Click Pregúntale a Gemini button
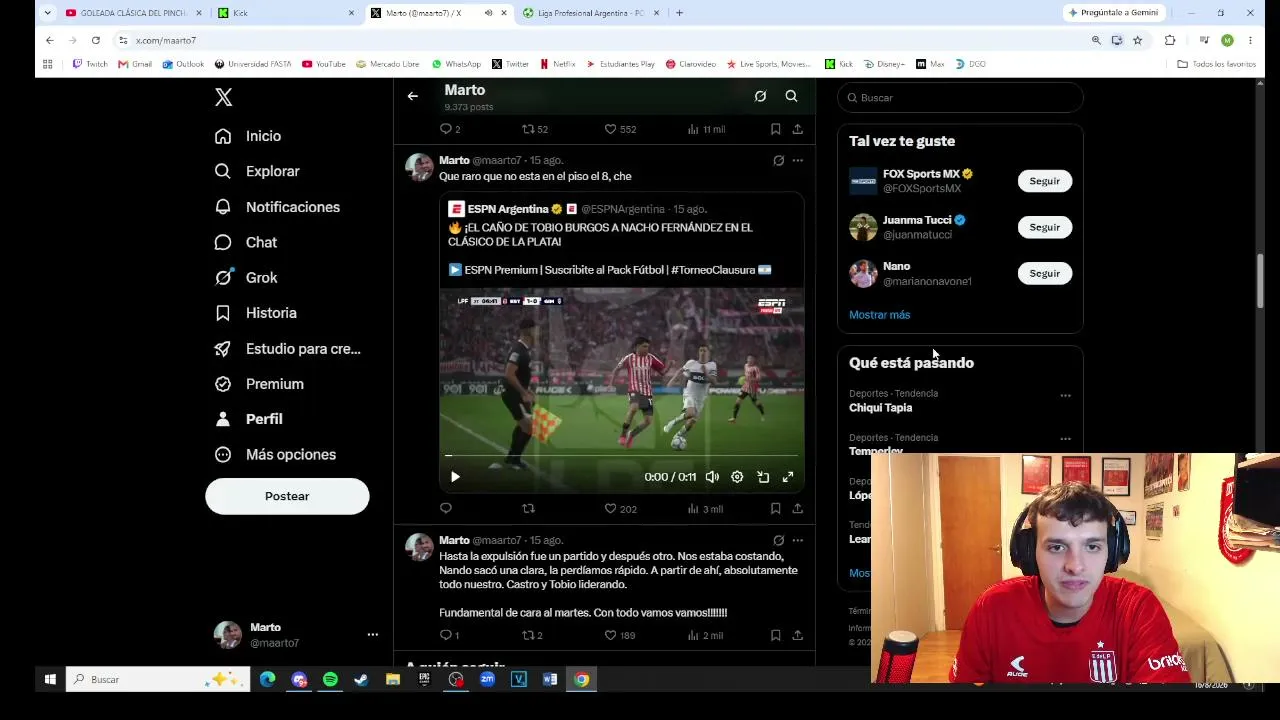1280x720 pixels. tap(1113, 13)
